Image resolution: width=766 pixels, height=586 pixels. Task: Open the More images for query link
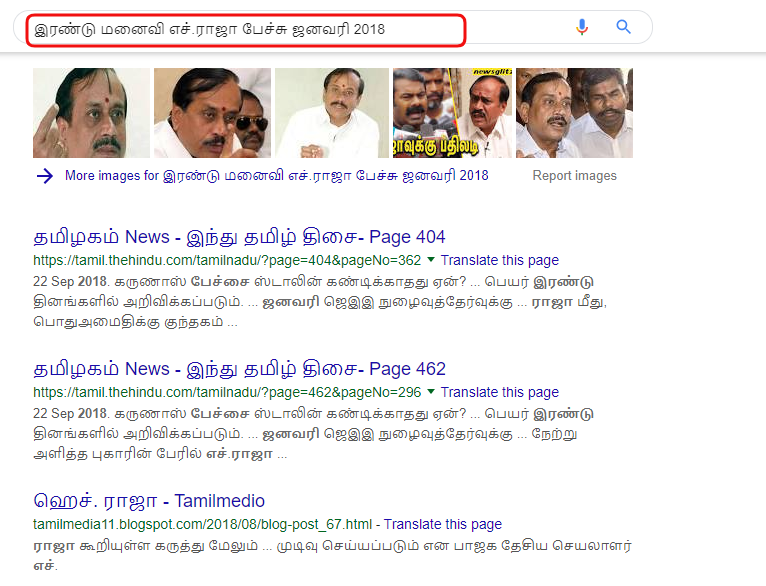pos(277,176)
